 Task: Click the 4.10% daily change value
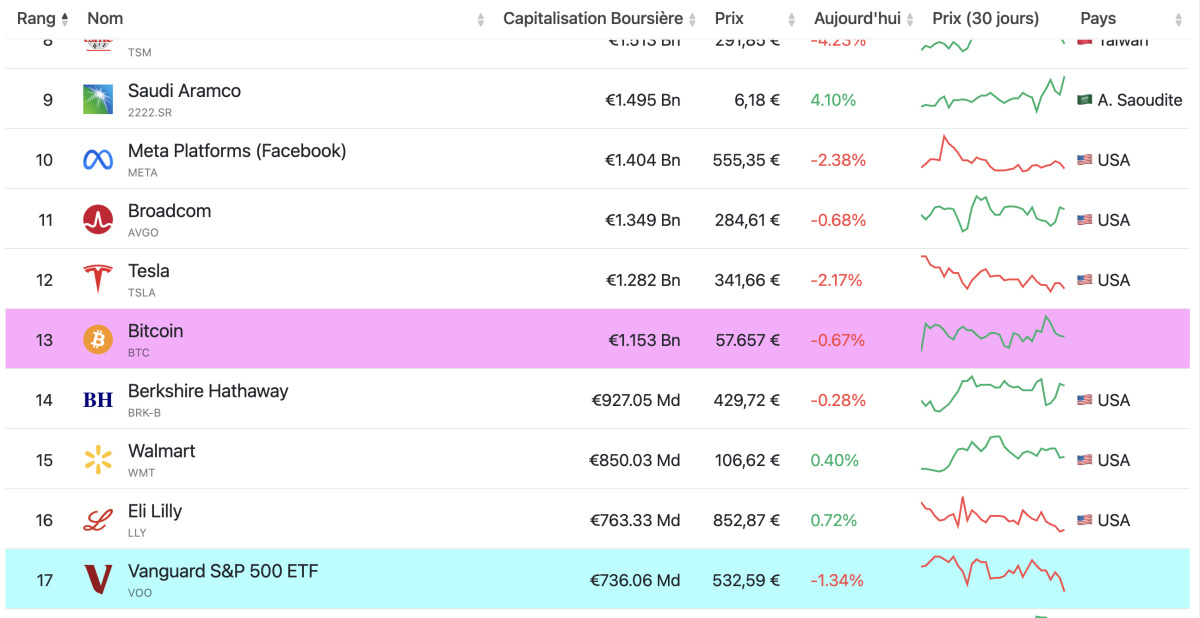pyautogui.click(x=834, y=100)
